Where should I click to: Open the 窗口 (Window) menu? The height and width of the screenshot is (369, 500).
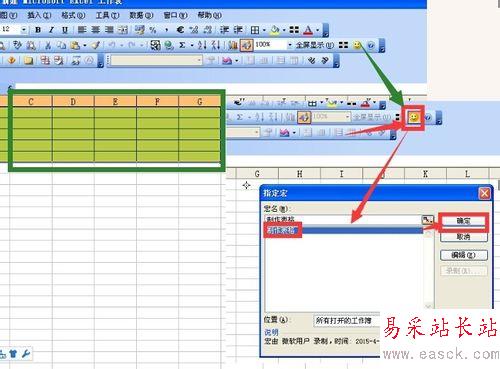coord(175,15)
